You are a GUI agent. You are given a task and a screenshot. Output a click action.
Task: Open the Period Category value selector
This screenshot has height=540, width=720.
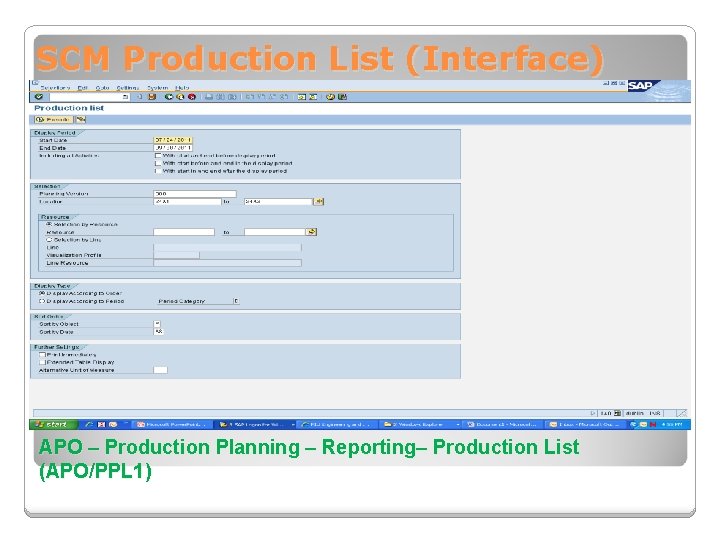coord(236,301)
